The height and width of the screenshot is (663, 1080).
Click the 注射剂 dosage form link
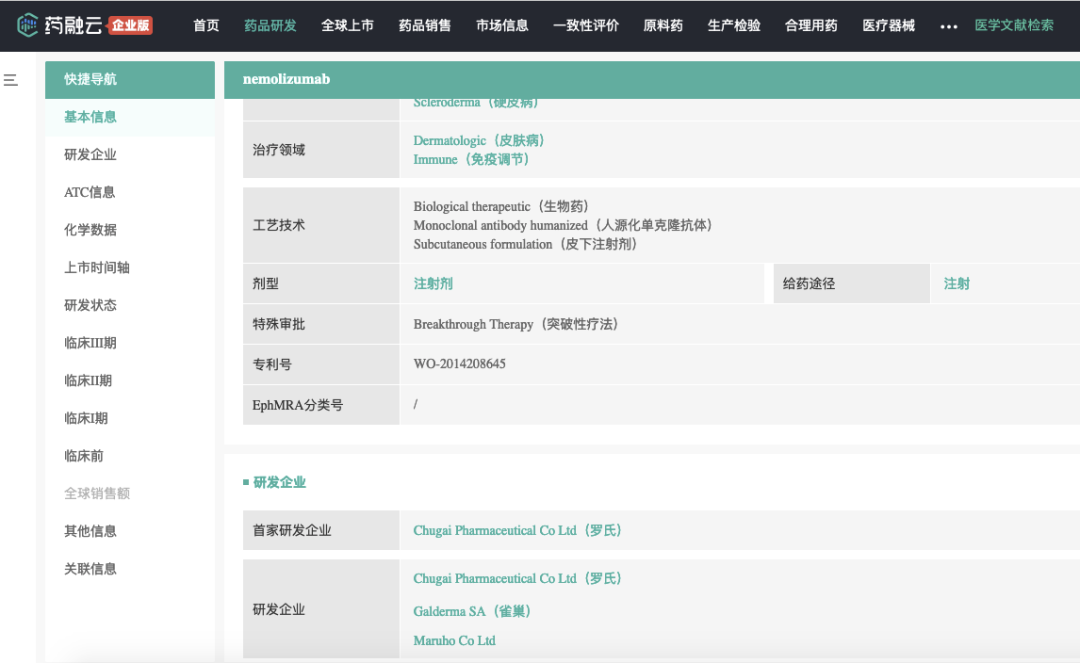(433, 284)
